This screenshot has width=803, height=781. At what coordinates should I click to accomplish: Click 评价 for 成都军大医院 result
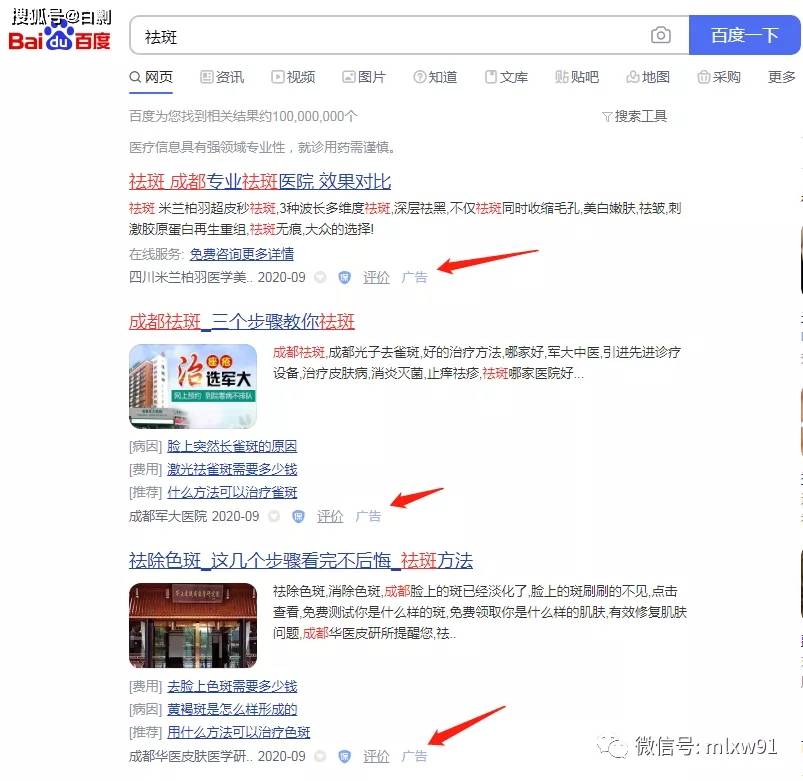pyautogui.click(x=330, y=516)
